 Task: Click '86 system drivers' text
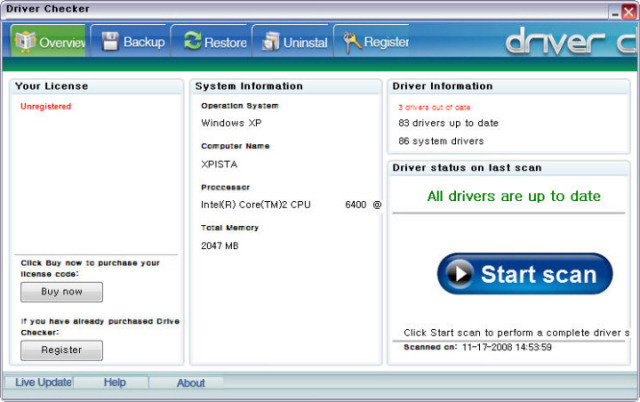(x=441, y=141)
